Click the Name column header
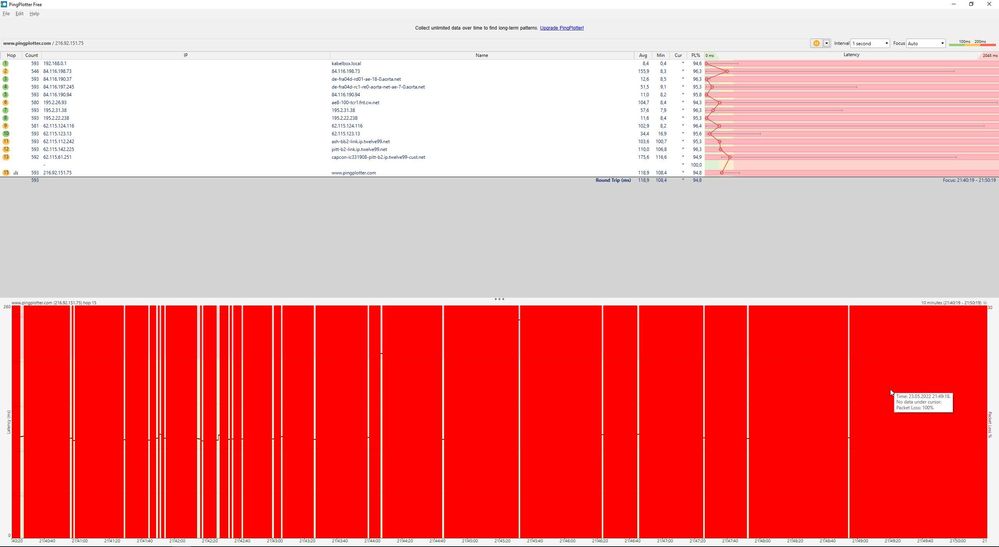This screenshot has width=999, height=547. 482,55
